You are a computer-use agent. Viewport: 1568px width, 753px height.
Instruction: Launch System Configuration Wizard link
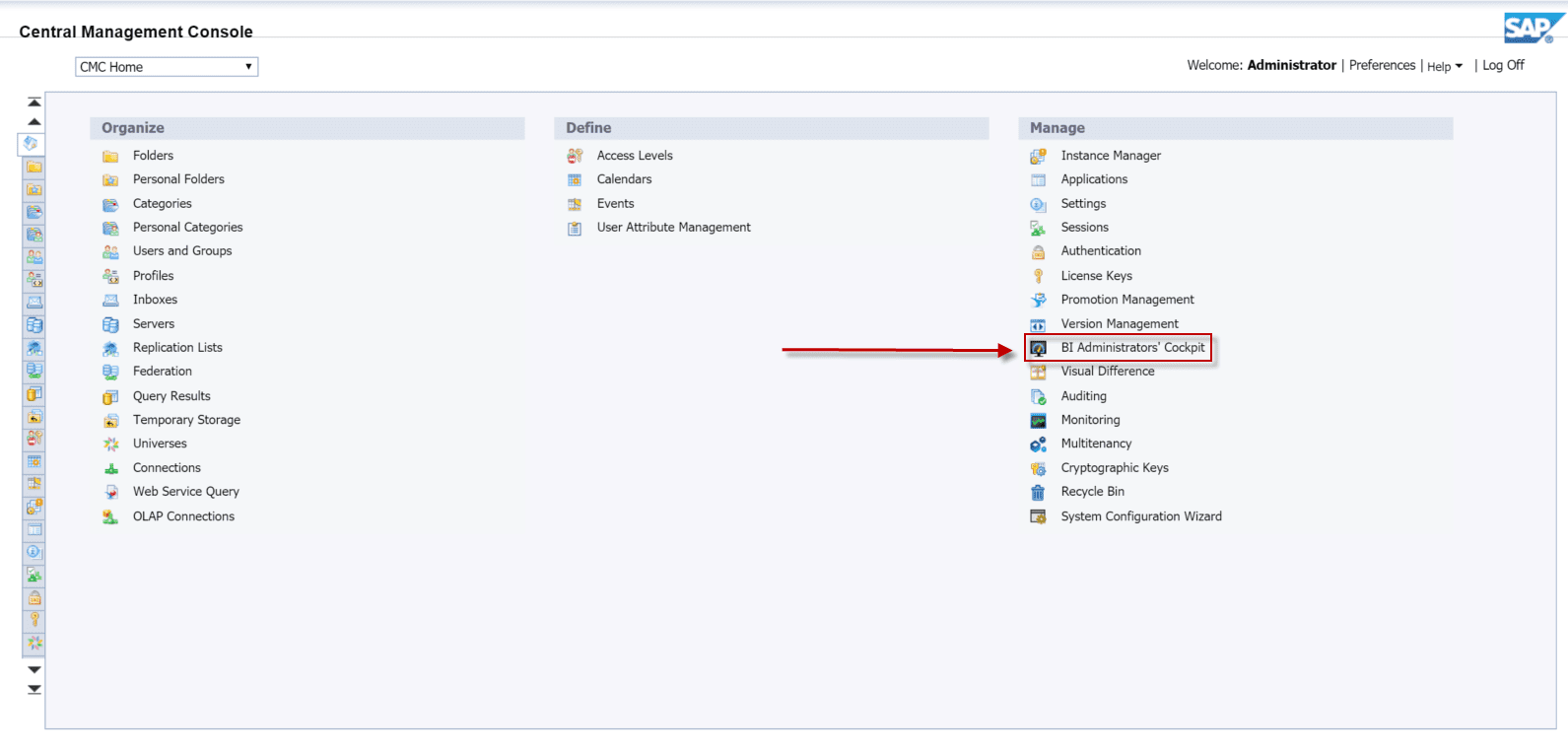[1141, 516]
